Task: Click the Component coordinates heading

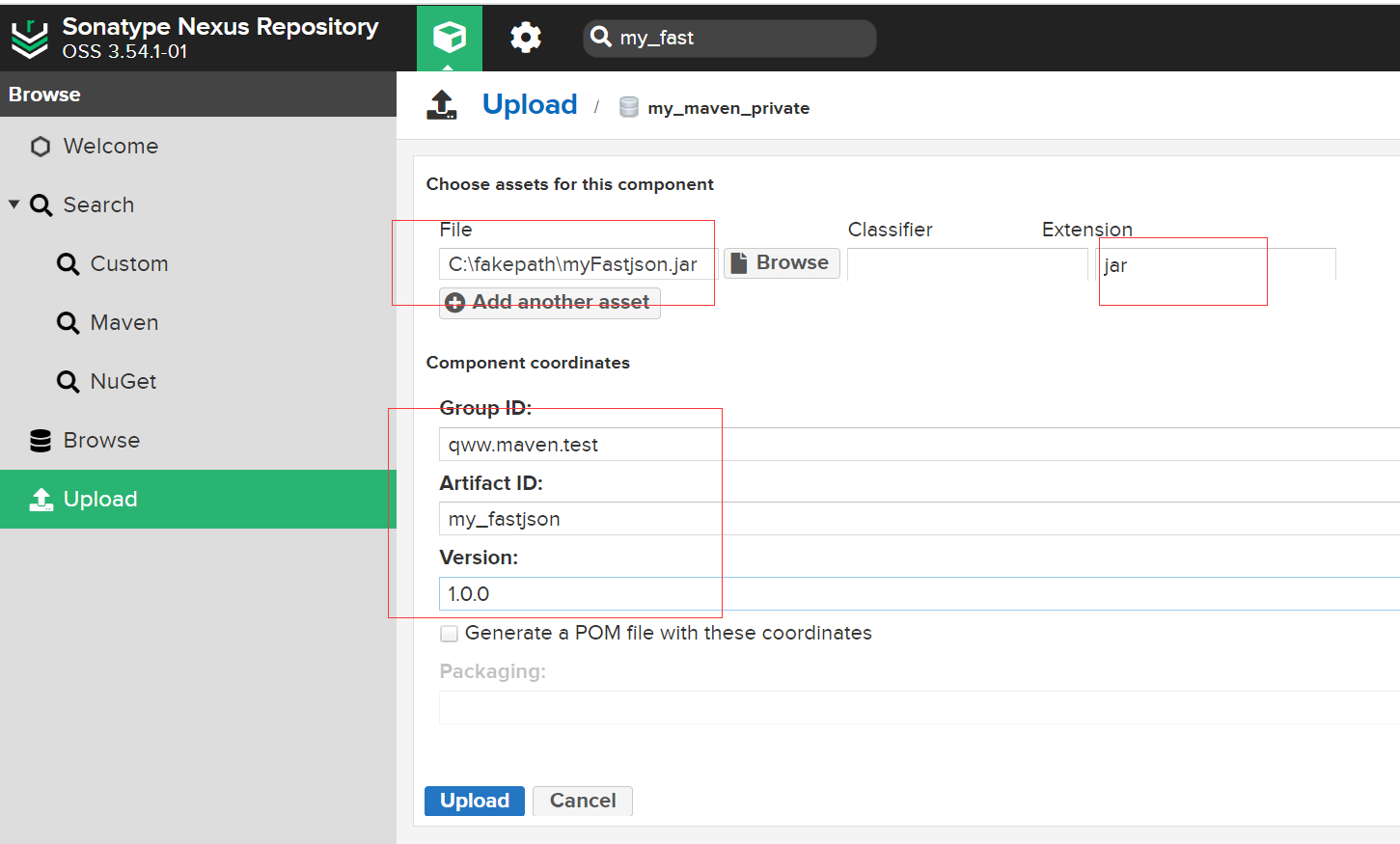Action: (528, 363)
